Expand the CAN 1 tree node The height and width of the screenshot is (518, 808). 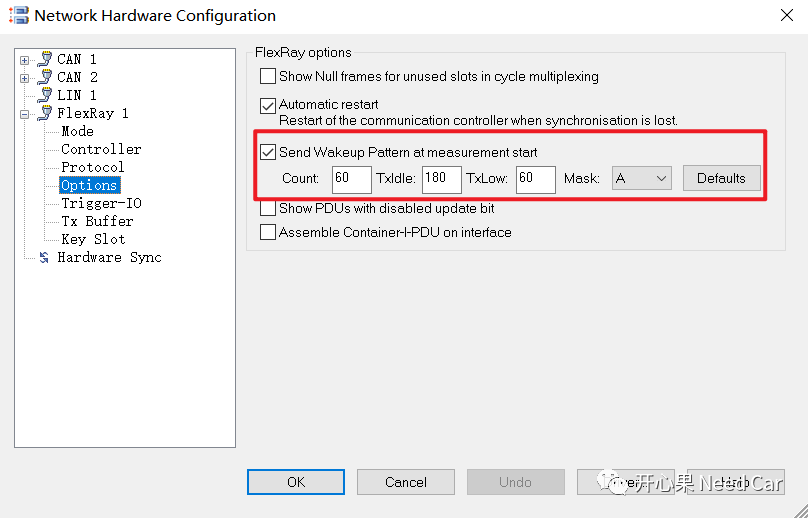pos(25,60)
